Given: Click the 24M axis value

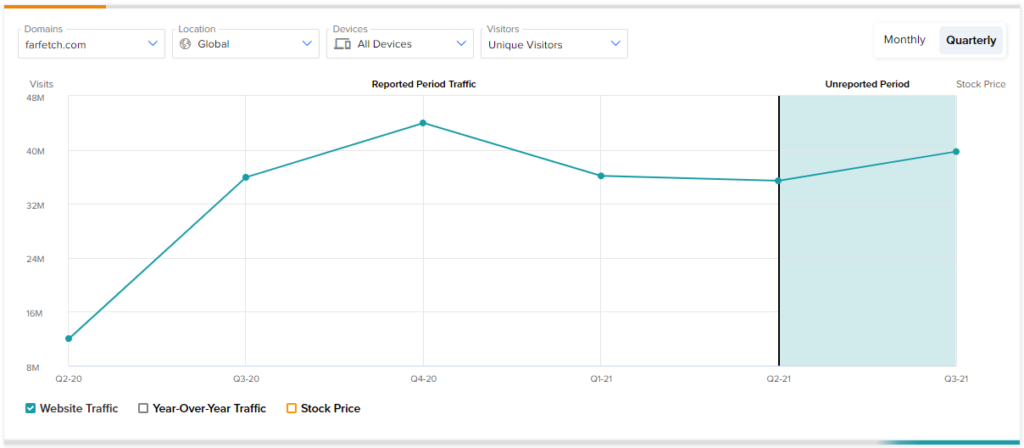Looking at the screenshot, I should [35, 259].
